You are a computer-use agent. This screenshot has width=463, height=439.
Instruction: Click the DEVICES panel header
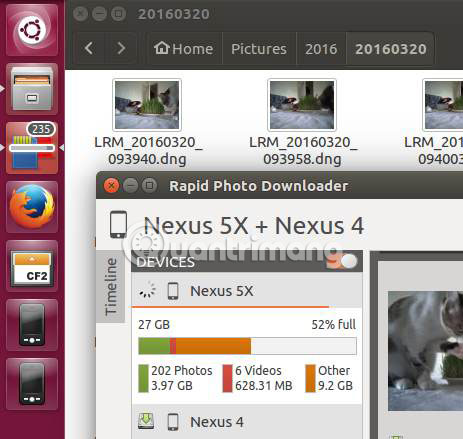pyautogui.click(x=247, y=261)
